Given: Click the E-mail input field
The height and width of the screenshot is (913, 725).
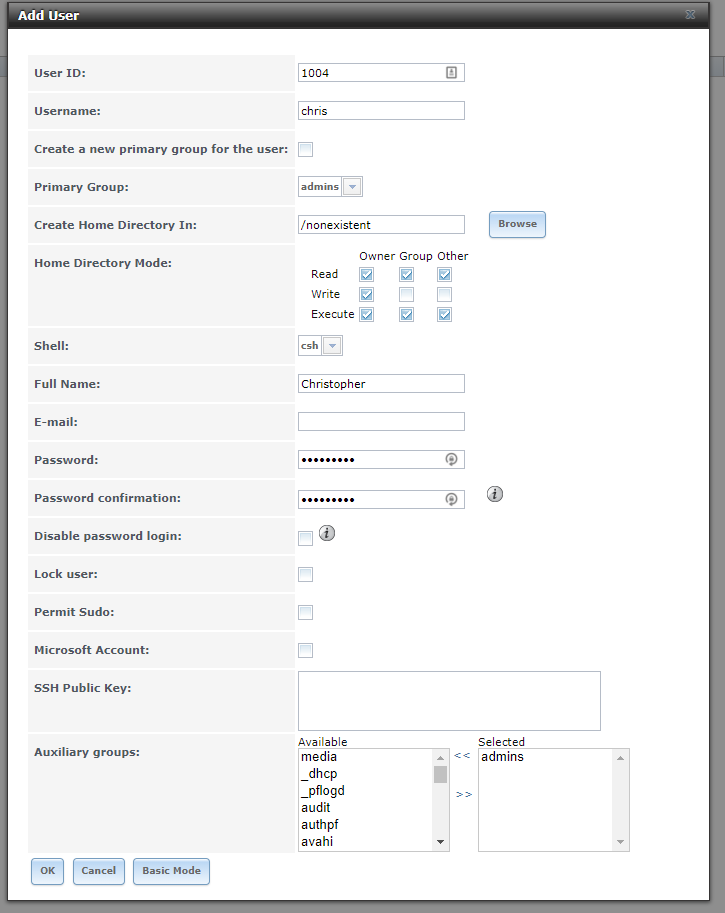Looking at the screenshot, I should tap(381, 422).
